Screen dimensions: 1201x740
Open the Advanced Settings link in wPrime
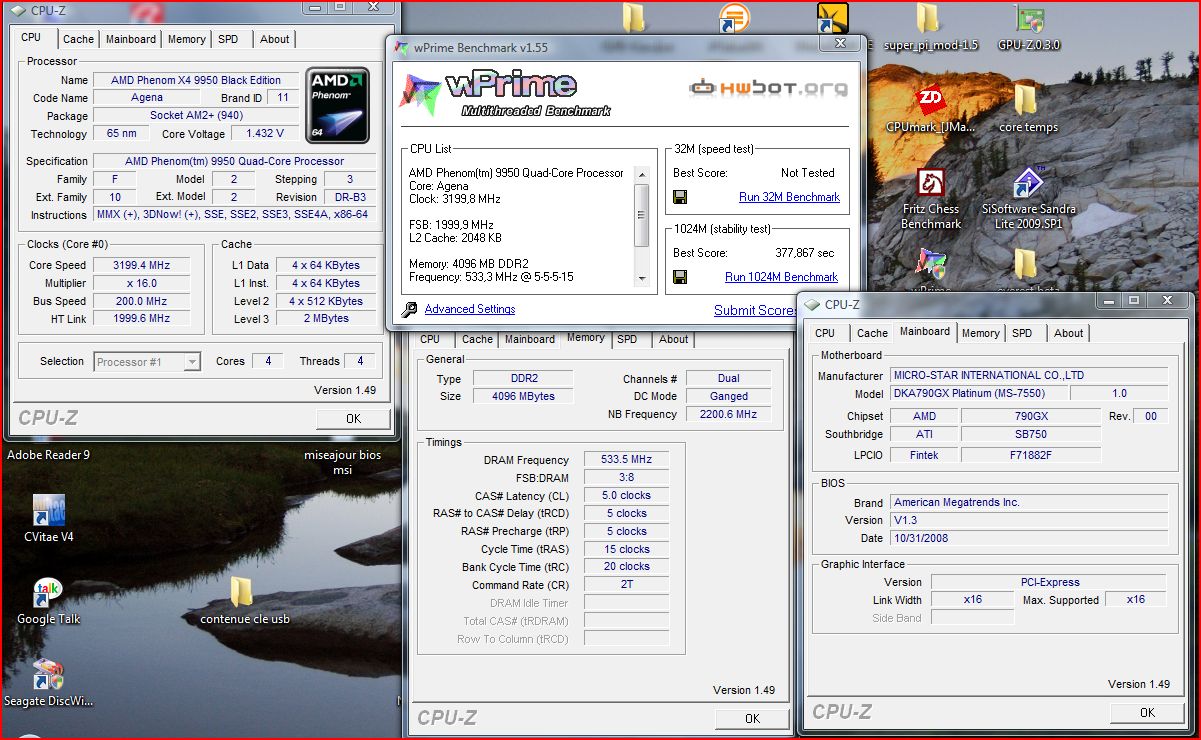tap(470, 309)
